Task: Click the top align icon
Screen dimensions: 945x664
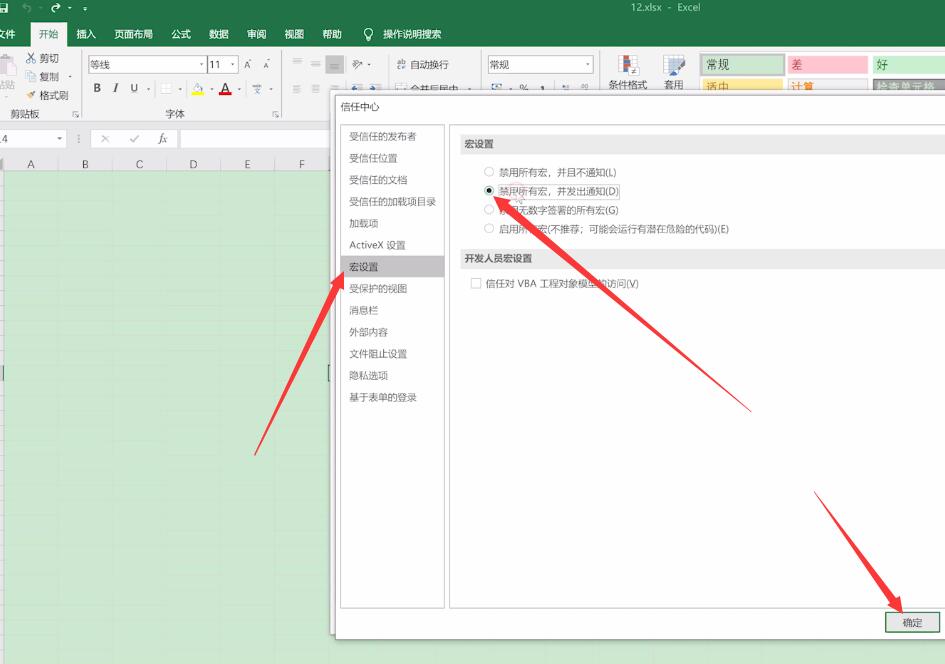Action: click(297, 63)
